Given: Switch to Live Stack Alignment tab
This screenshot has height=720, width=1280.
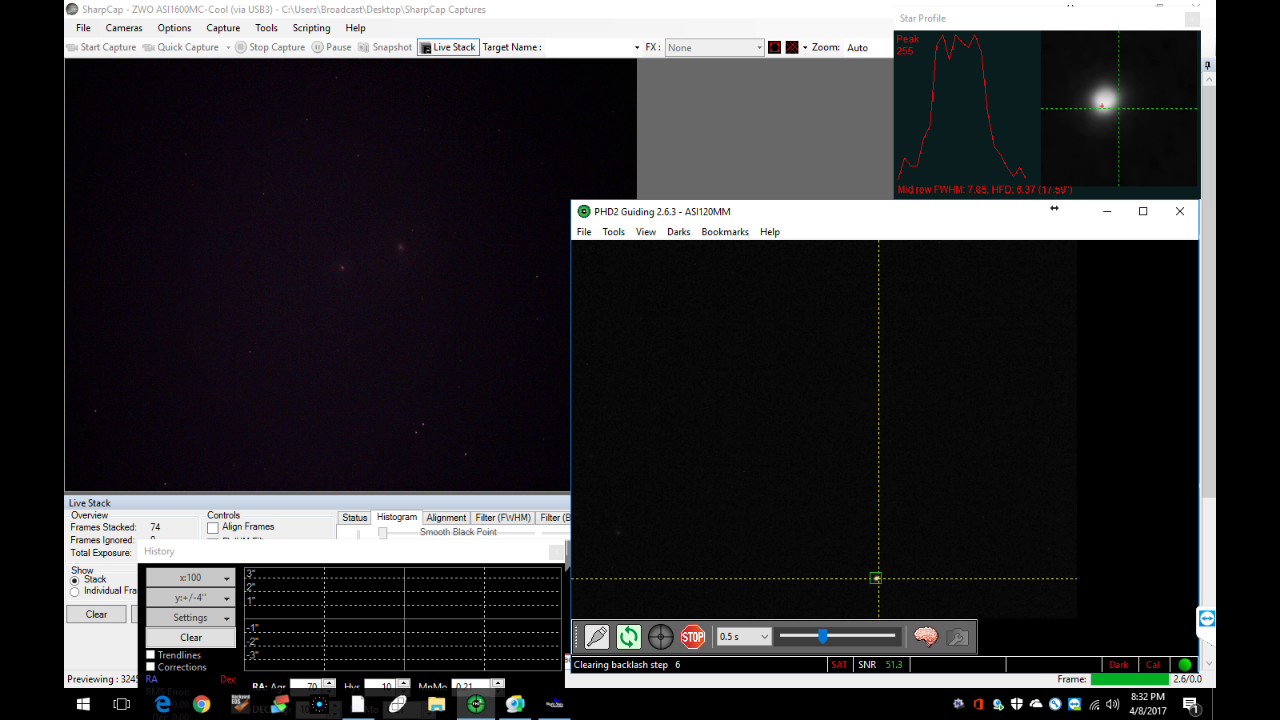Looking at the screenshot, I should tap(446, 517).
